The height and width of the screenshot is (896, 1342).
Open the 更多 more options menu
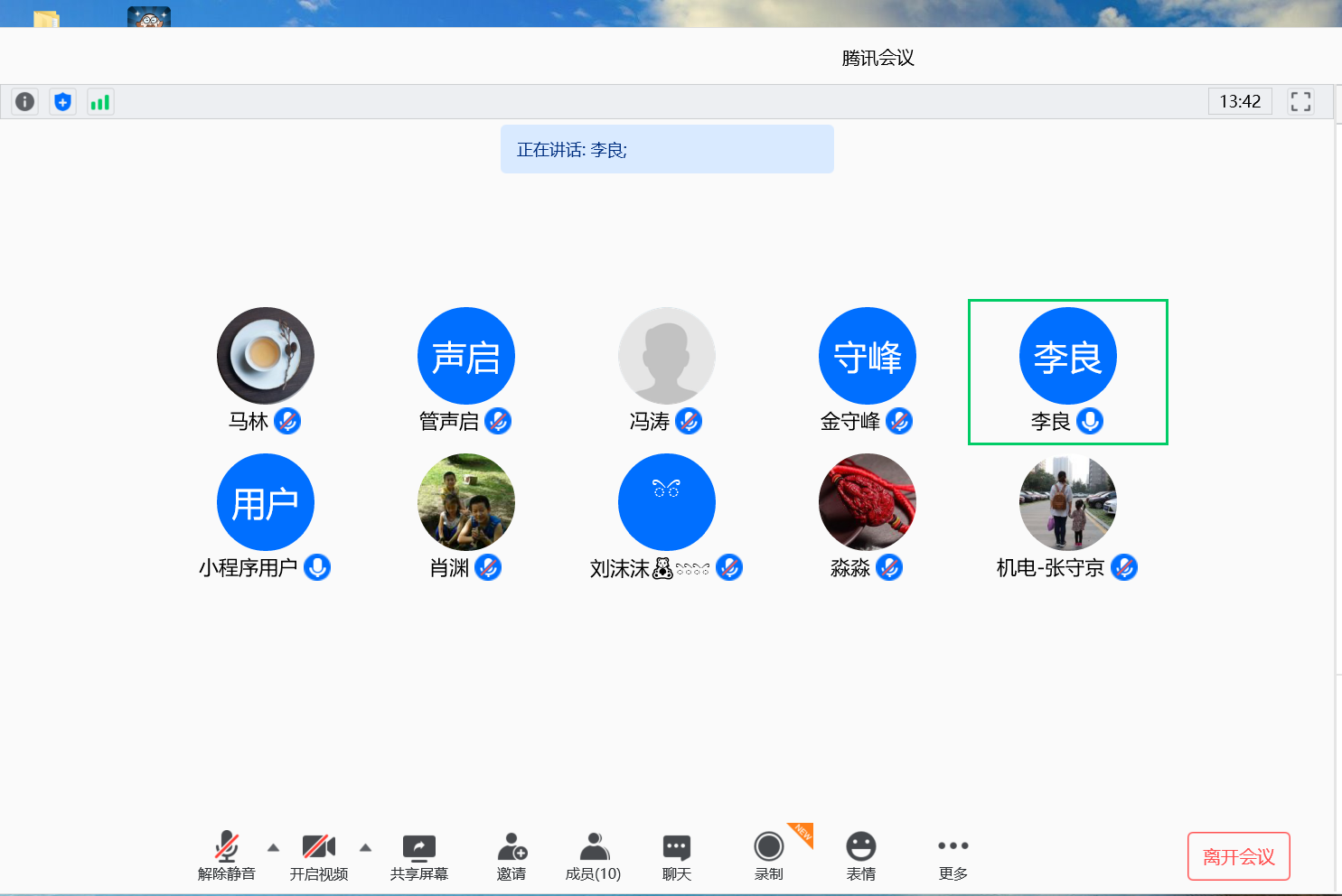(953, 856)
